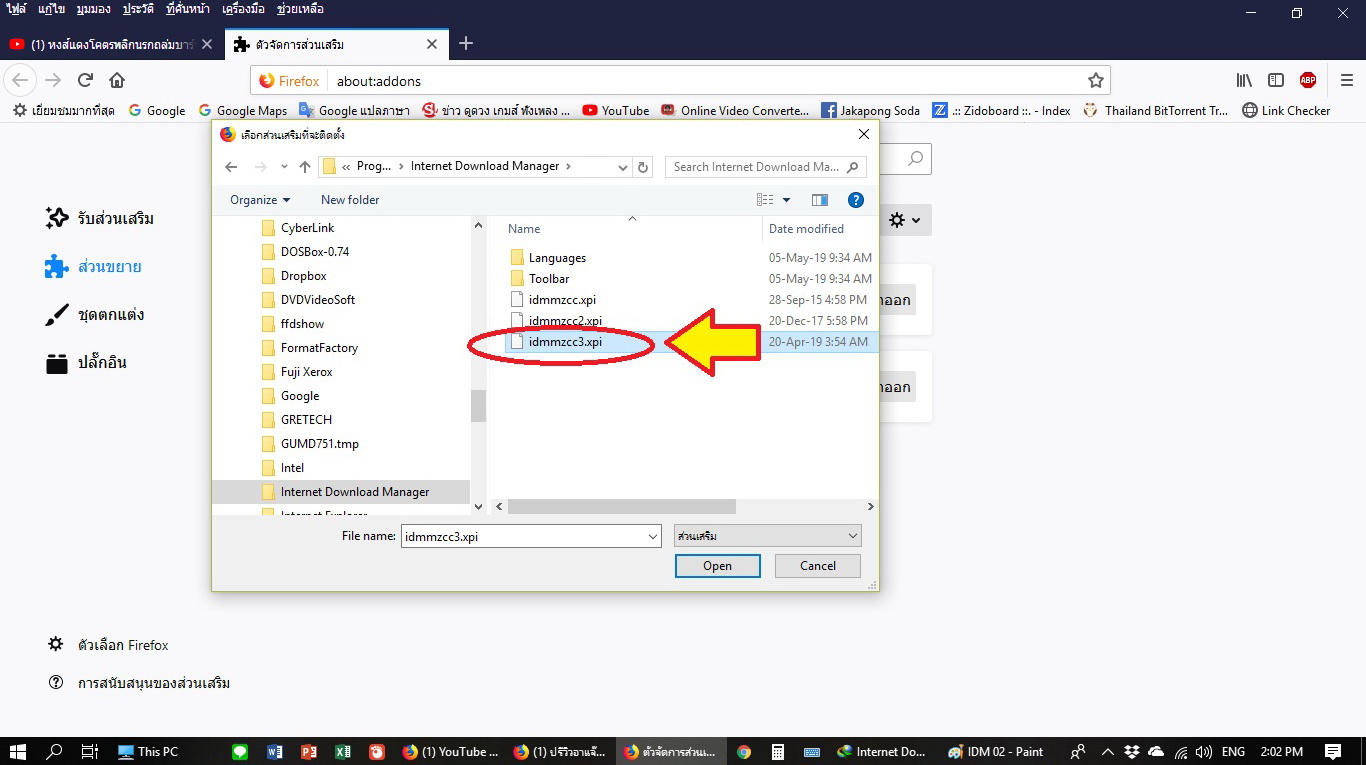
Task: Click New folder in dialog toolbar
Action: [350, 200]
